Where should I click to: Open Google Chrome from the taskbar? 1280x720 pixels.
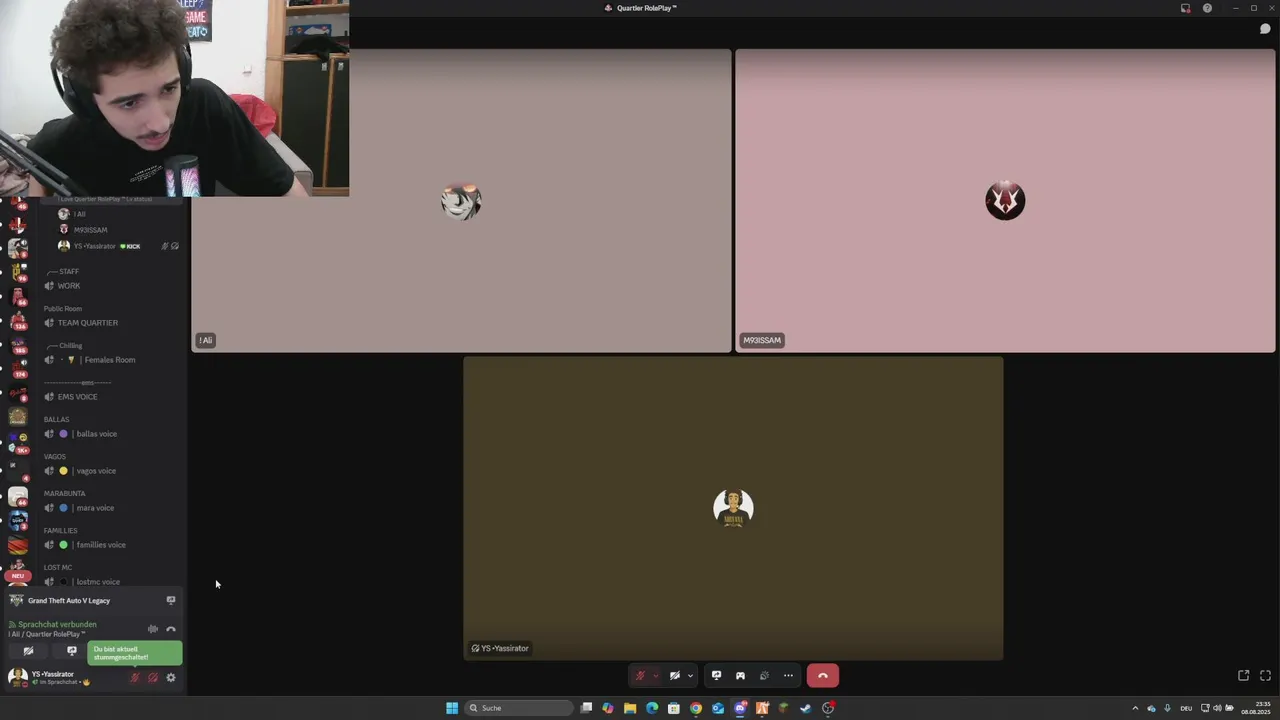pyautogui.click(x=696, y=708)
